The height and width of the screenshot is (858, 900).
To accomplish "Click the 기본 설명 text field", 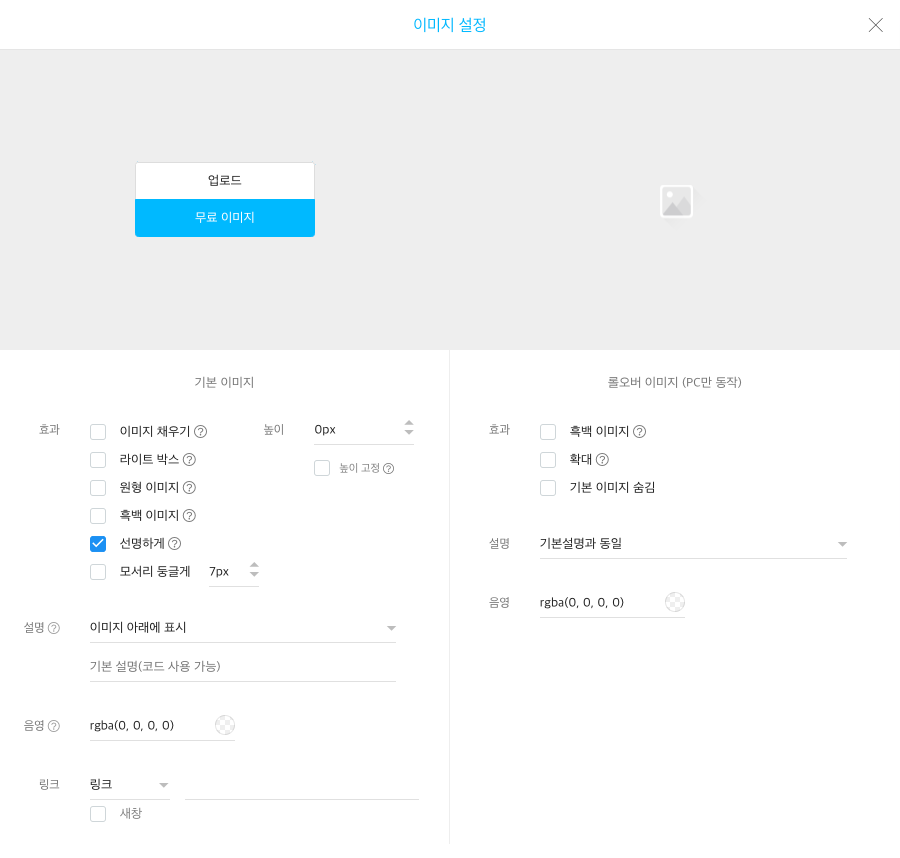I will click(x=243, y=667).
